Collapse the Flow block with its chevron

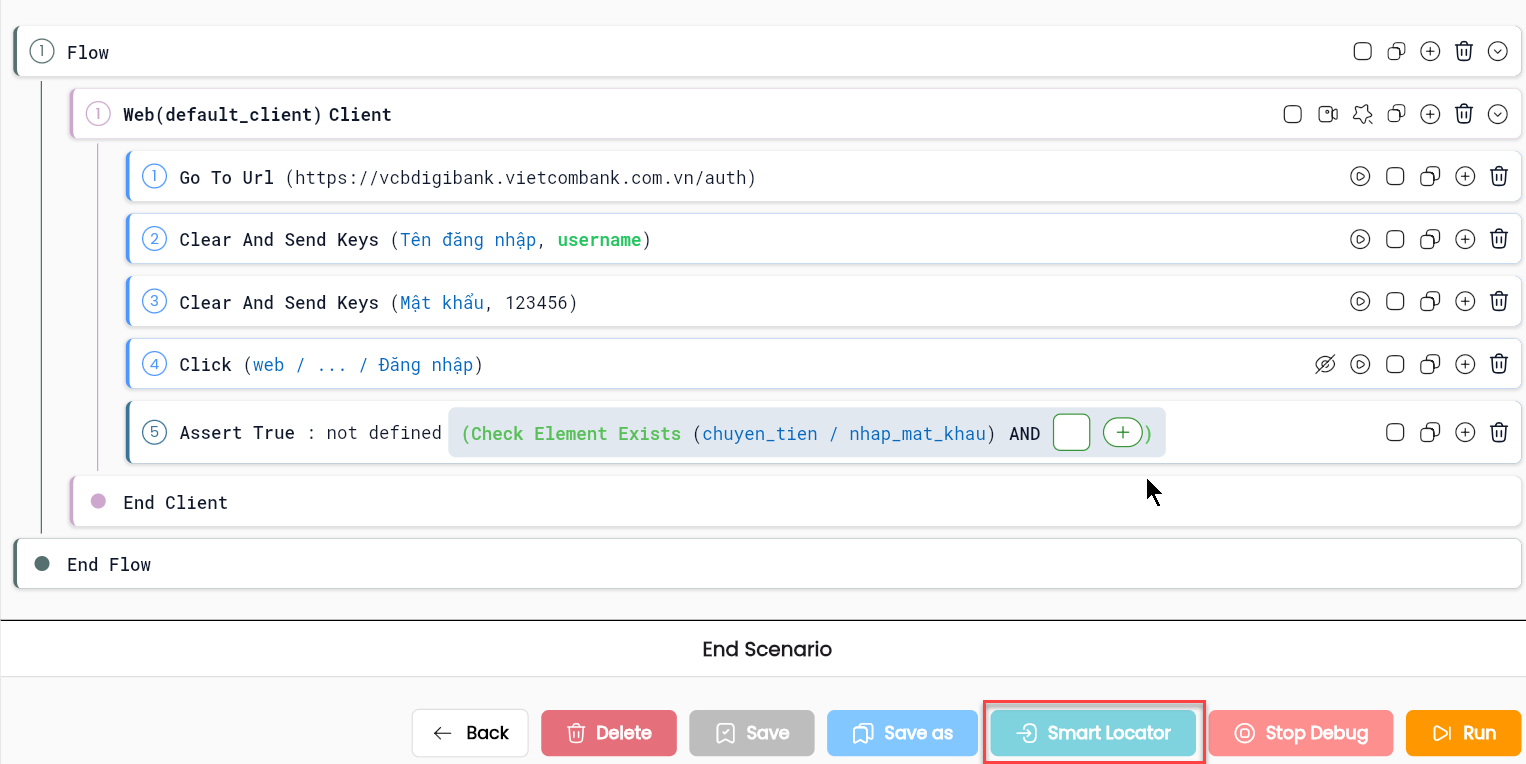click(1498, 52)
